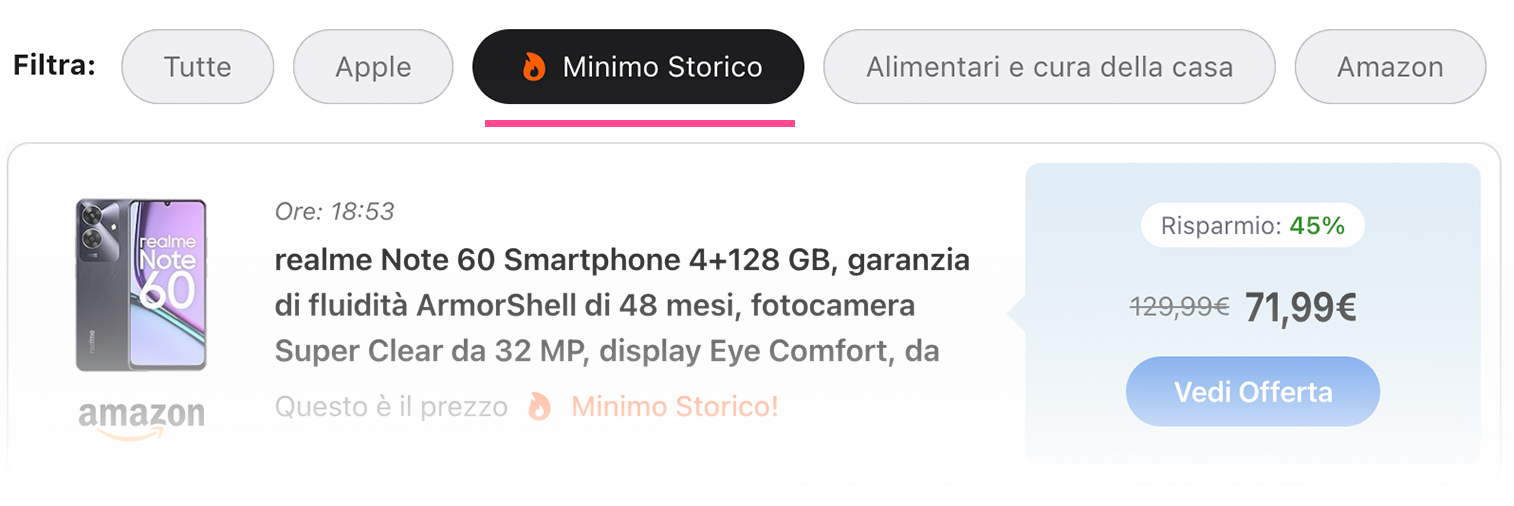Click the flame icon in the active filter
Viewport: 1514px width, 506px height.
pyautogui.click(x=534, y=67)
